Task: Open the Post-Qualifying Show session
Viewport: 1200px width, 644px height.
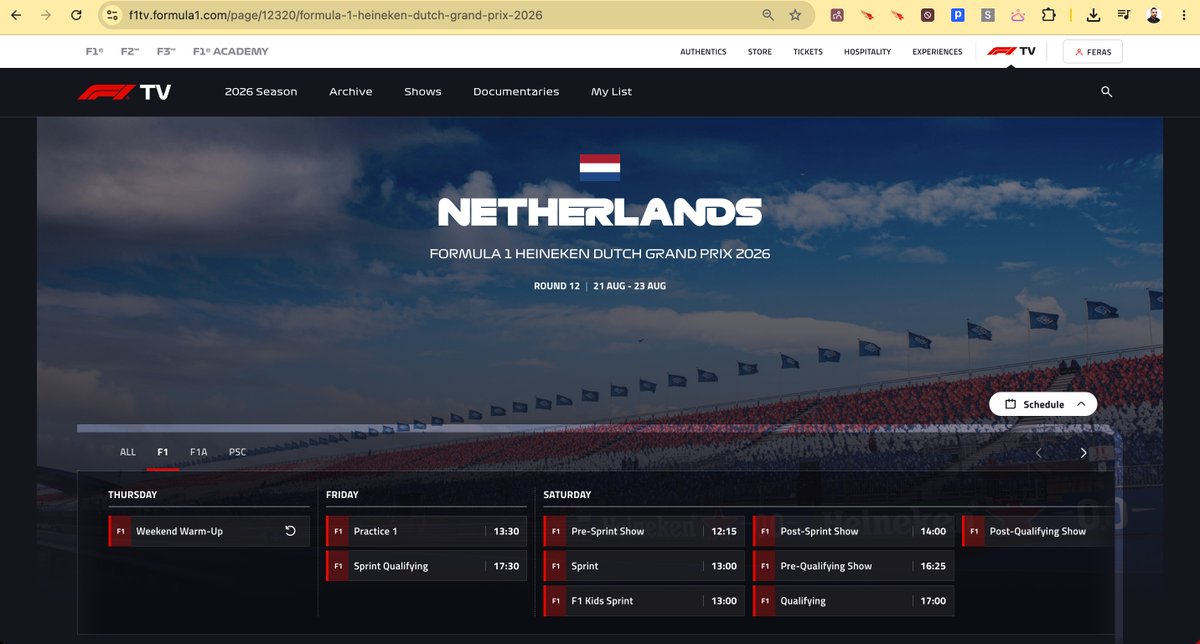Action: [x=1038, y=531]
